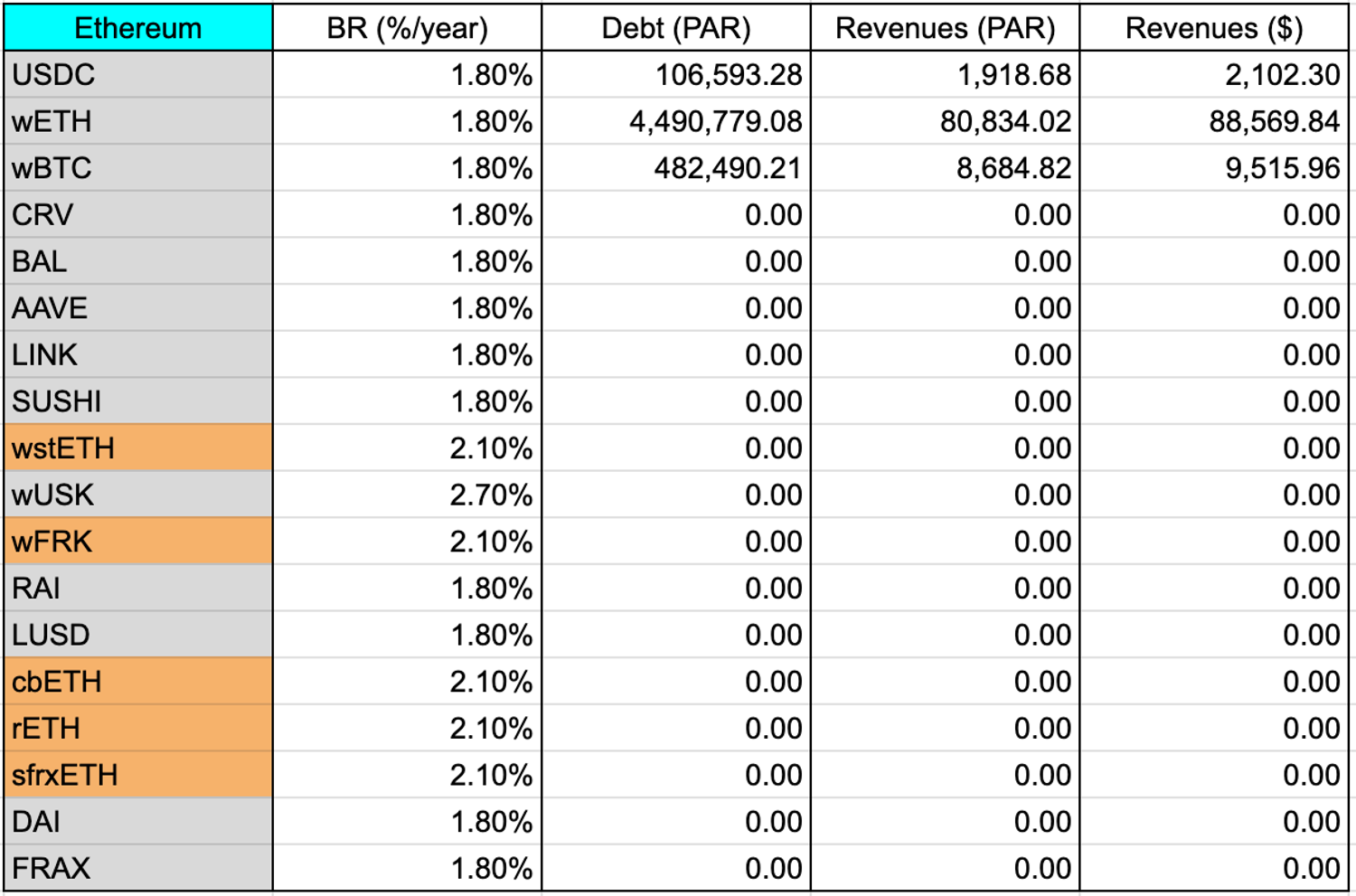Click the sfrxETH borrow rate 2.10%
The height and width of the screenshot is (896, 1356).
click(407, 775)
